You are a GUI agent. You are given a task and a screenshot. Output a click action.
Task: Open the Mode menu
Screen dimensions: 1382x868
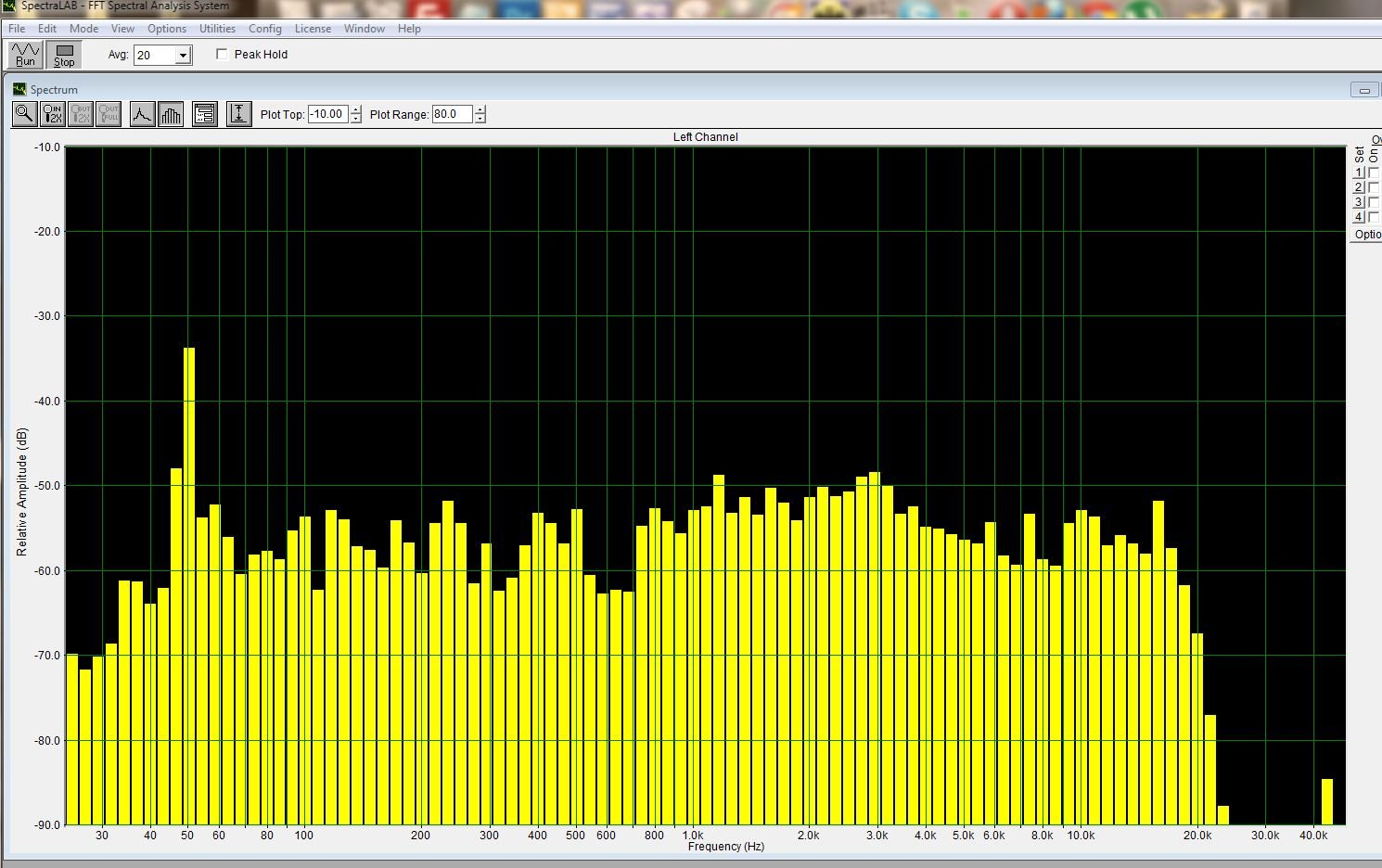(x=83, y=29)
